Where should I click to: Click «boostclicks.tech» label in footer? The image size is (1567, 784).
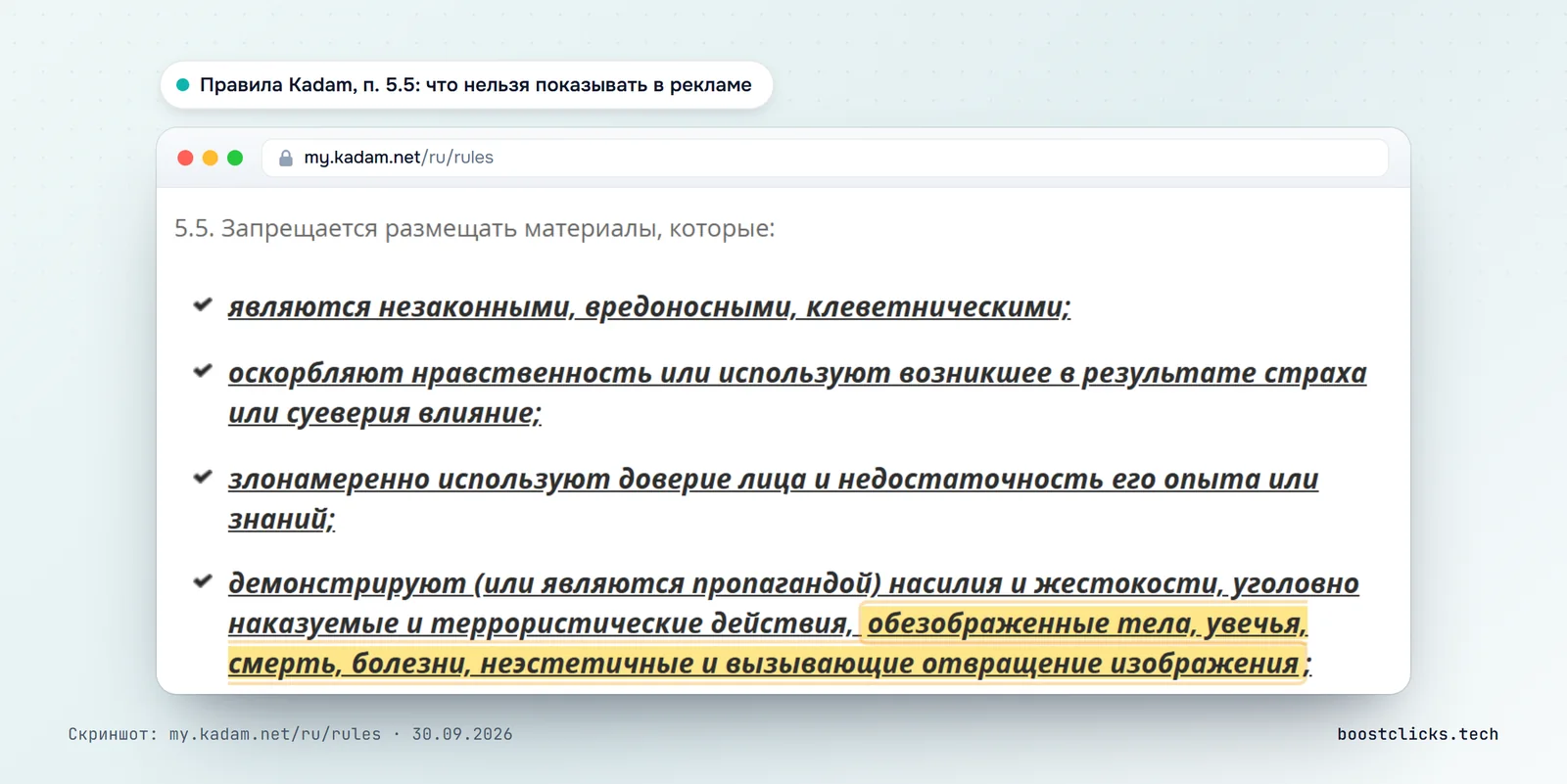pos(1418,734)
